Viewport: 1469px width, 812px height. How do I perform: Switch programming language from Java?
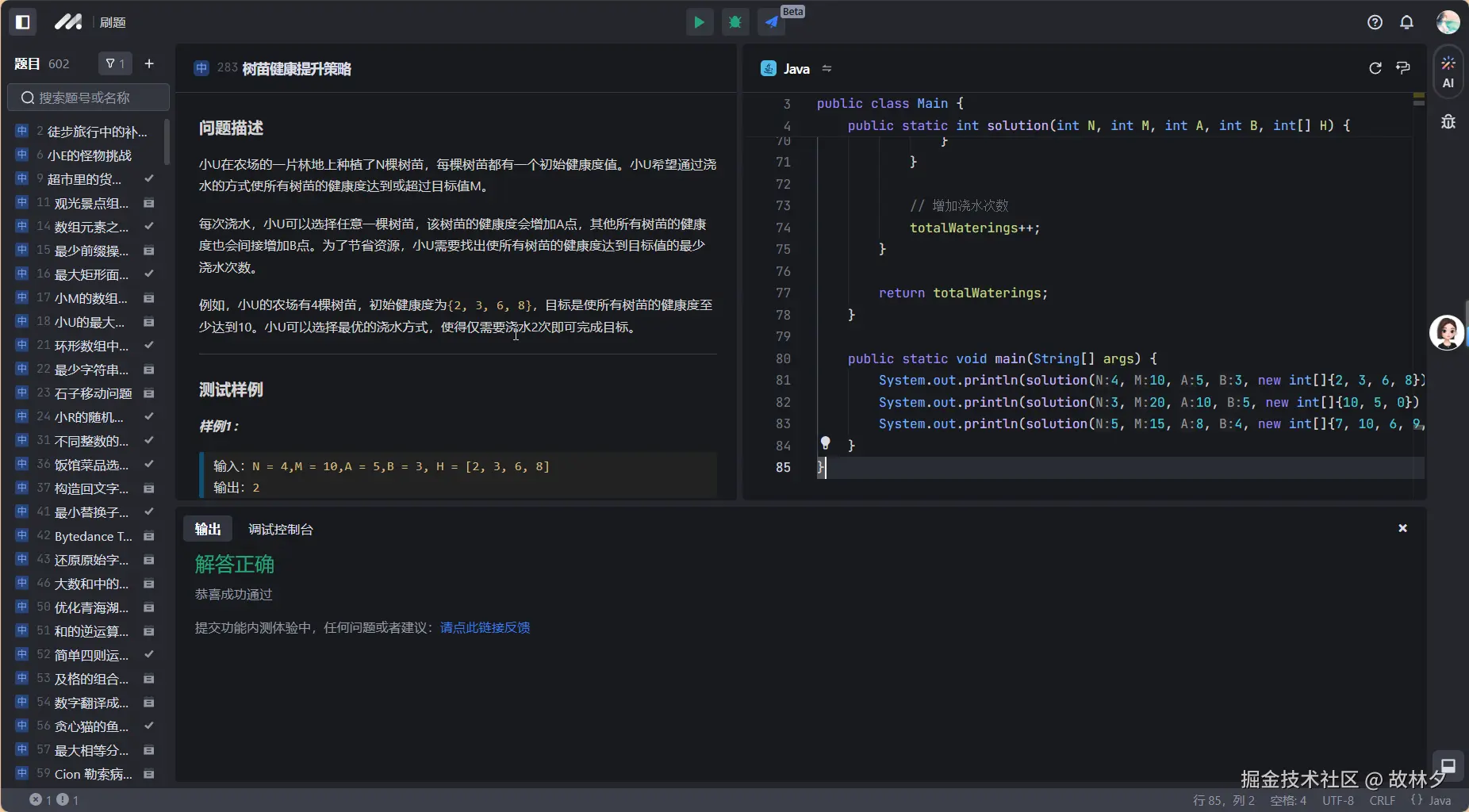796,69
